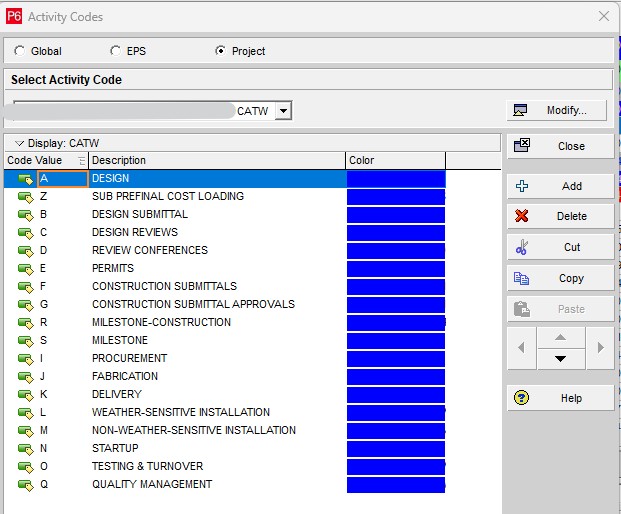Select the Global radio button
Screen dimensions: 621x514
tap(20, 51)
